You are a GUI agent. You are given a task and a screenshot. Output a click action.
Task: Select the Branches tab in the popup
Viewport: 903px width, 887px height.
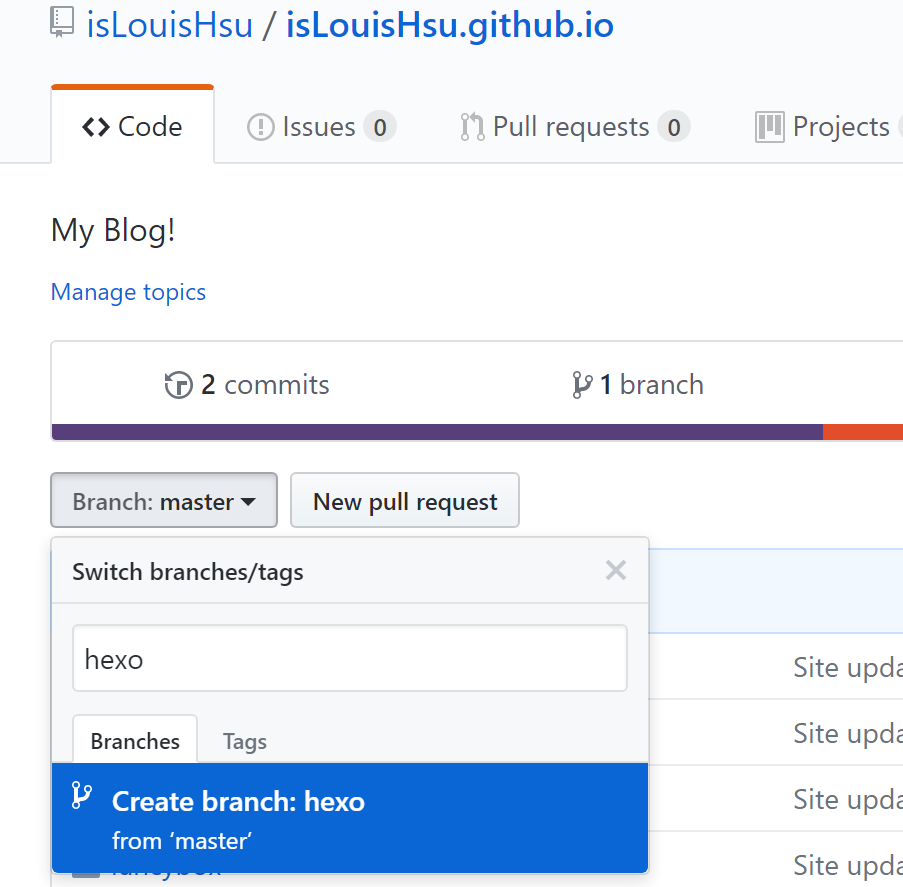coord(135,740)
